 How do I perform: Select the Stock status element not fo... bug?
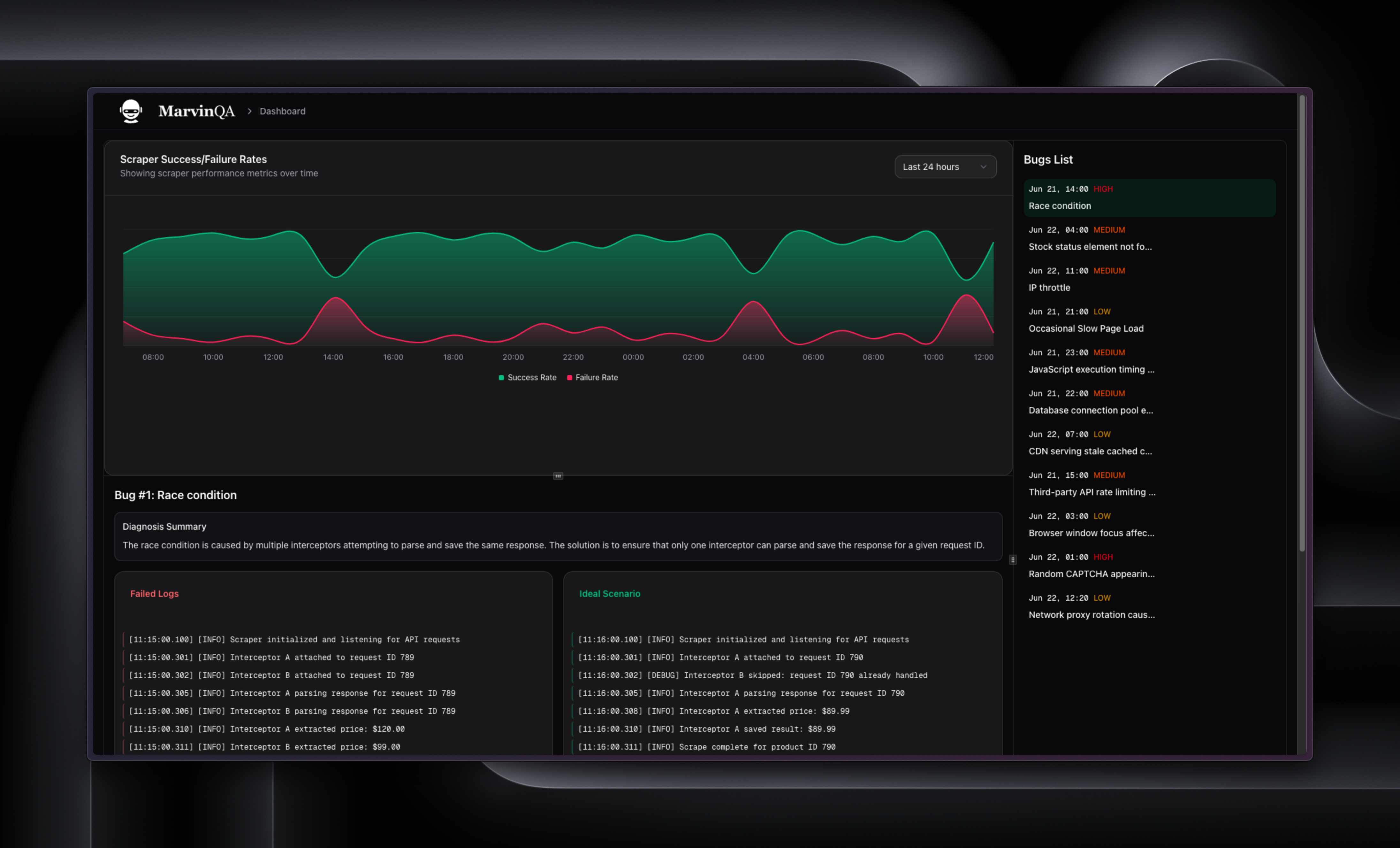click(1149, 239)
